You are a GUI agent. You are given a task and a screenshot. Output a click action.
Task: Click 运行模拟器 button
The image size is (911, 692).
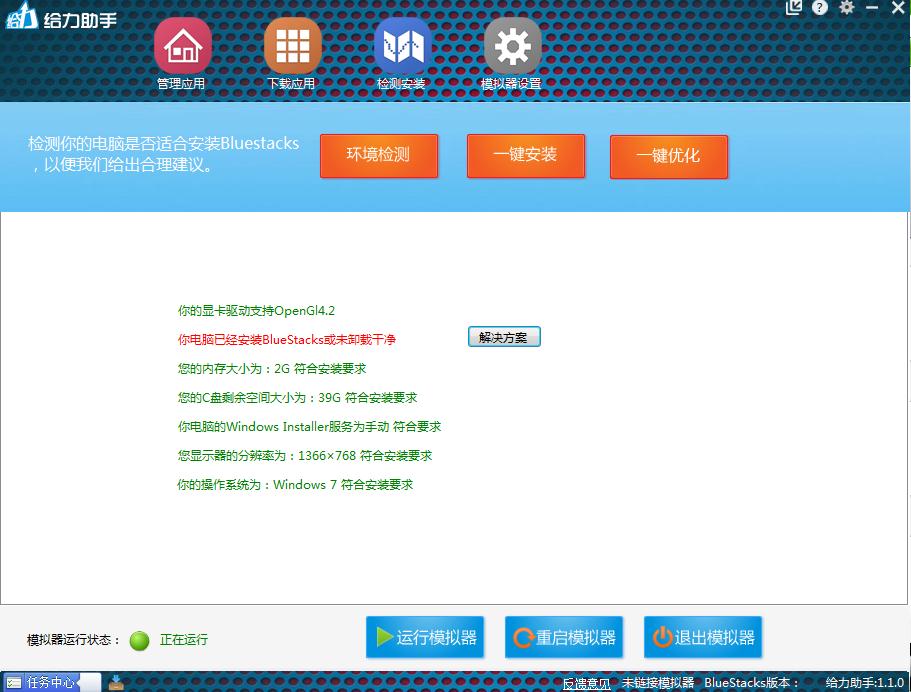[x=425, y=637]
